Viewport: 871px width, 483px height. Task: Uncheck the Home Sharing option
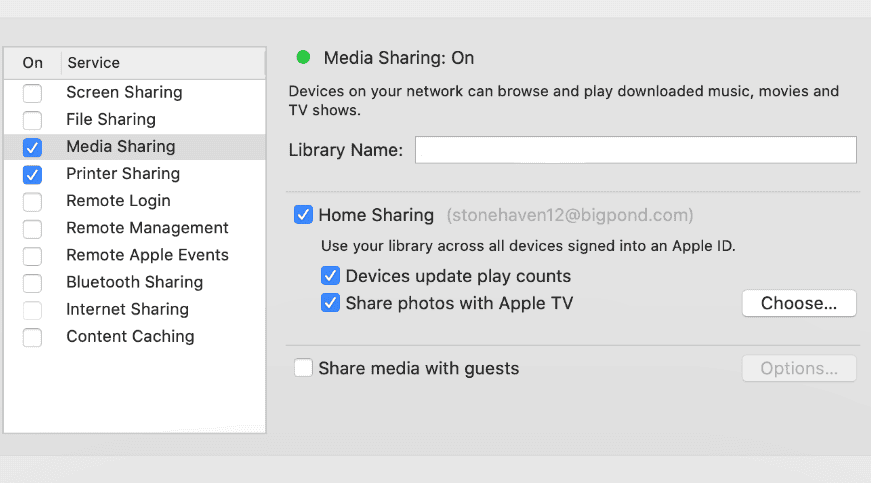pos(304,215)
